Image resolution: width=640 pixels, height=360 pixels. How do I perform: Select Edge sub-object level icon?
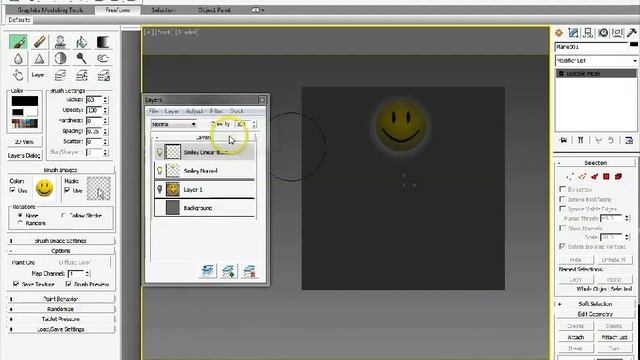[582, 176]
